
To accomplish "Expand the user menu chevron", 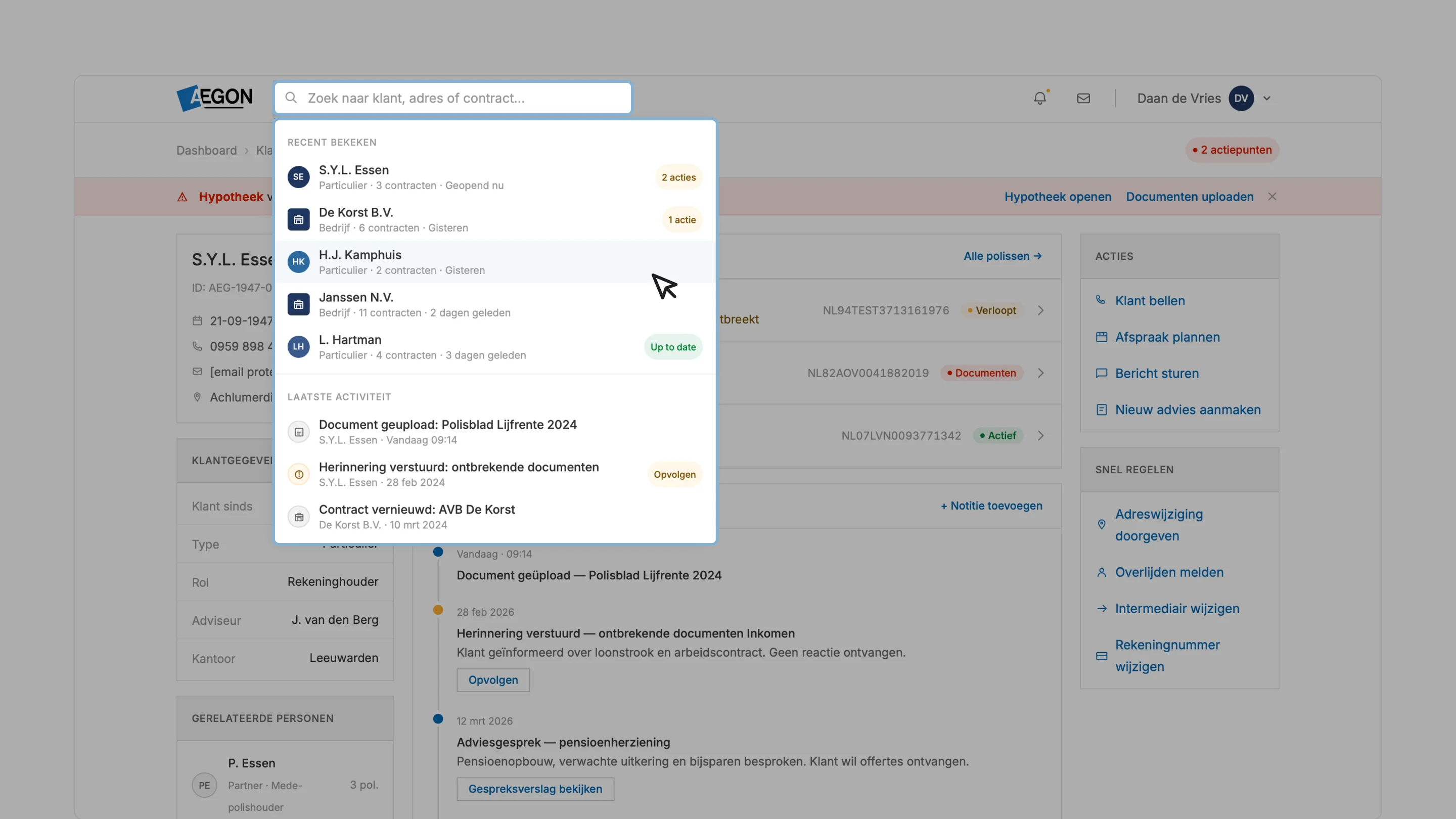I will [1266, 99].
